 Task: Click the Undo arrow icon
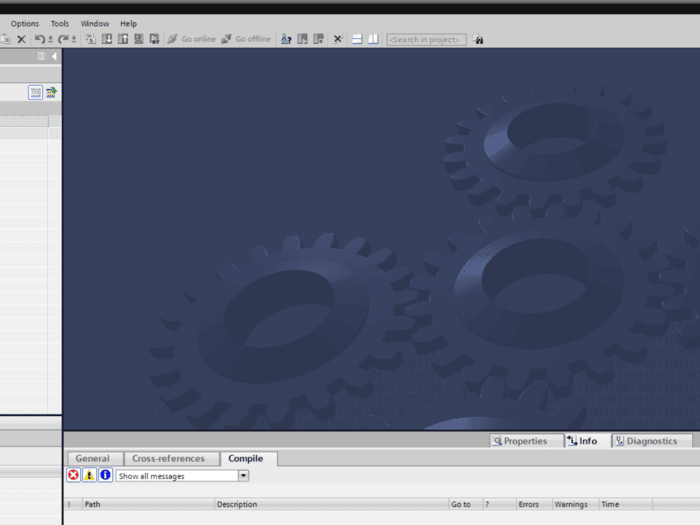(x=40, y=39)
